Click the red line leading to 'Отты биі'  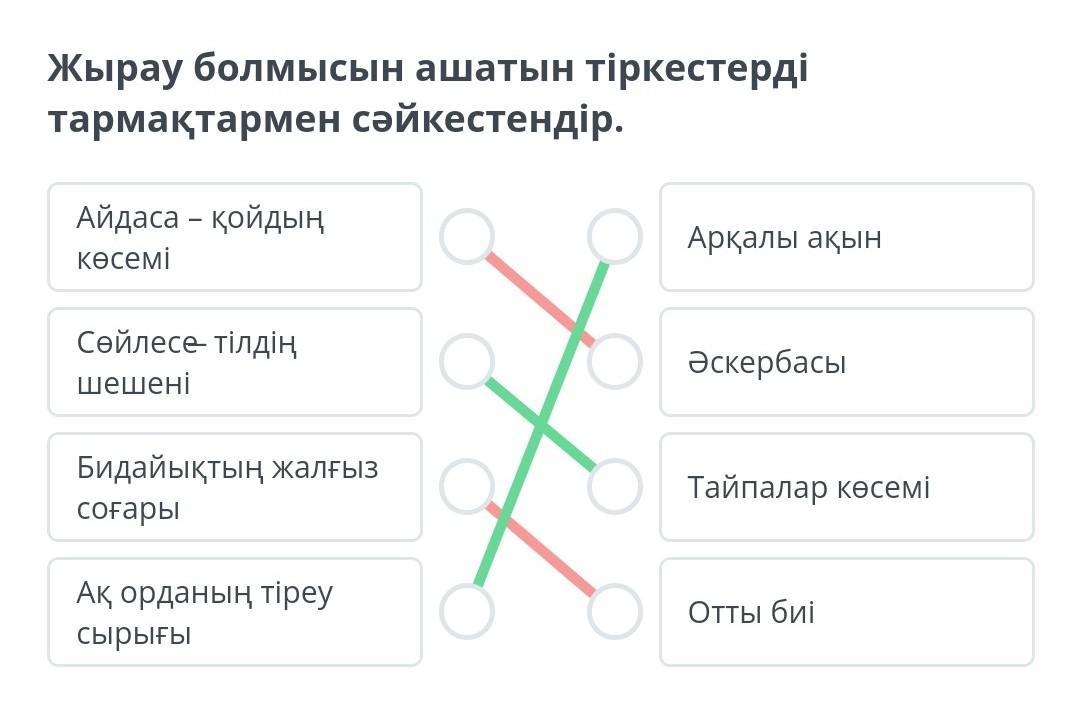click(560, 565)
